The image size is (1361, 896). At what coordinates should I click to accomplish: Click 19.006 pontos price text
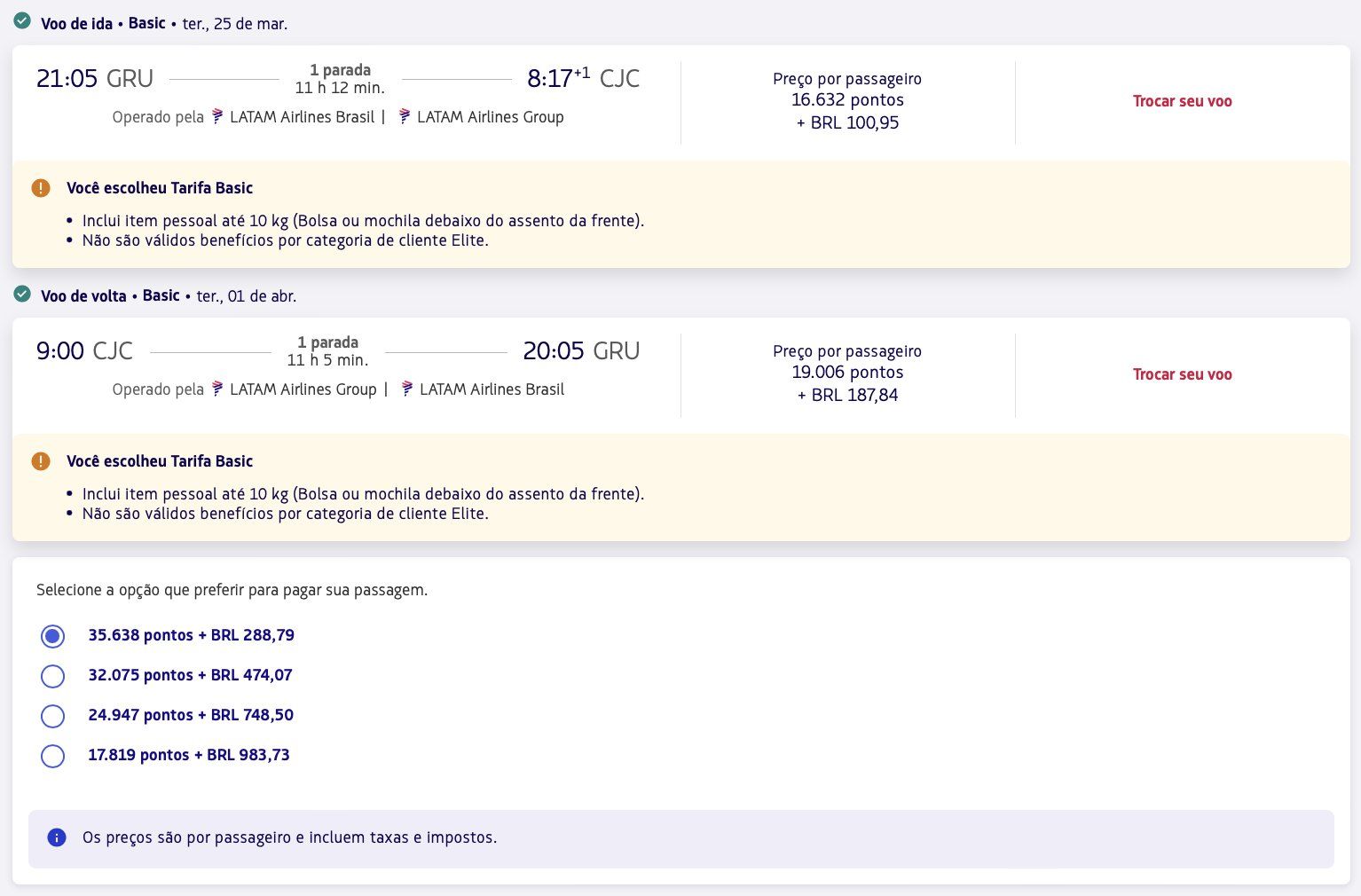[847, 373]
